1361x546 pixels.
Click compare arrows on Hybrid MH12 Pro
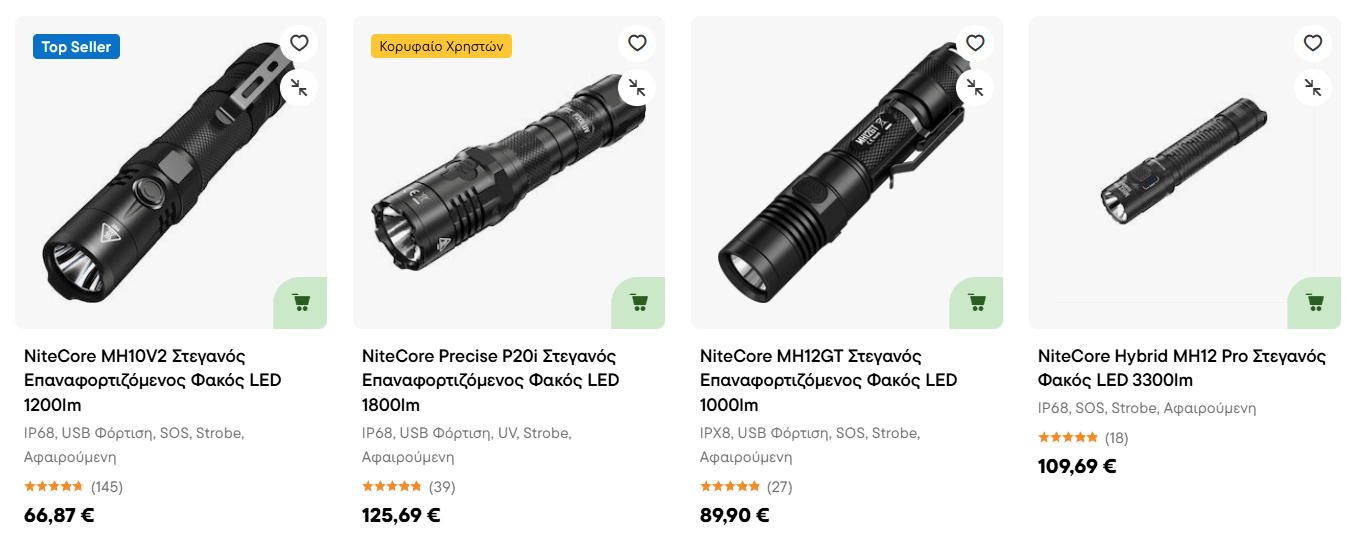click(1313, 88)
